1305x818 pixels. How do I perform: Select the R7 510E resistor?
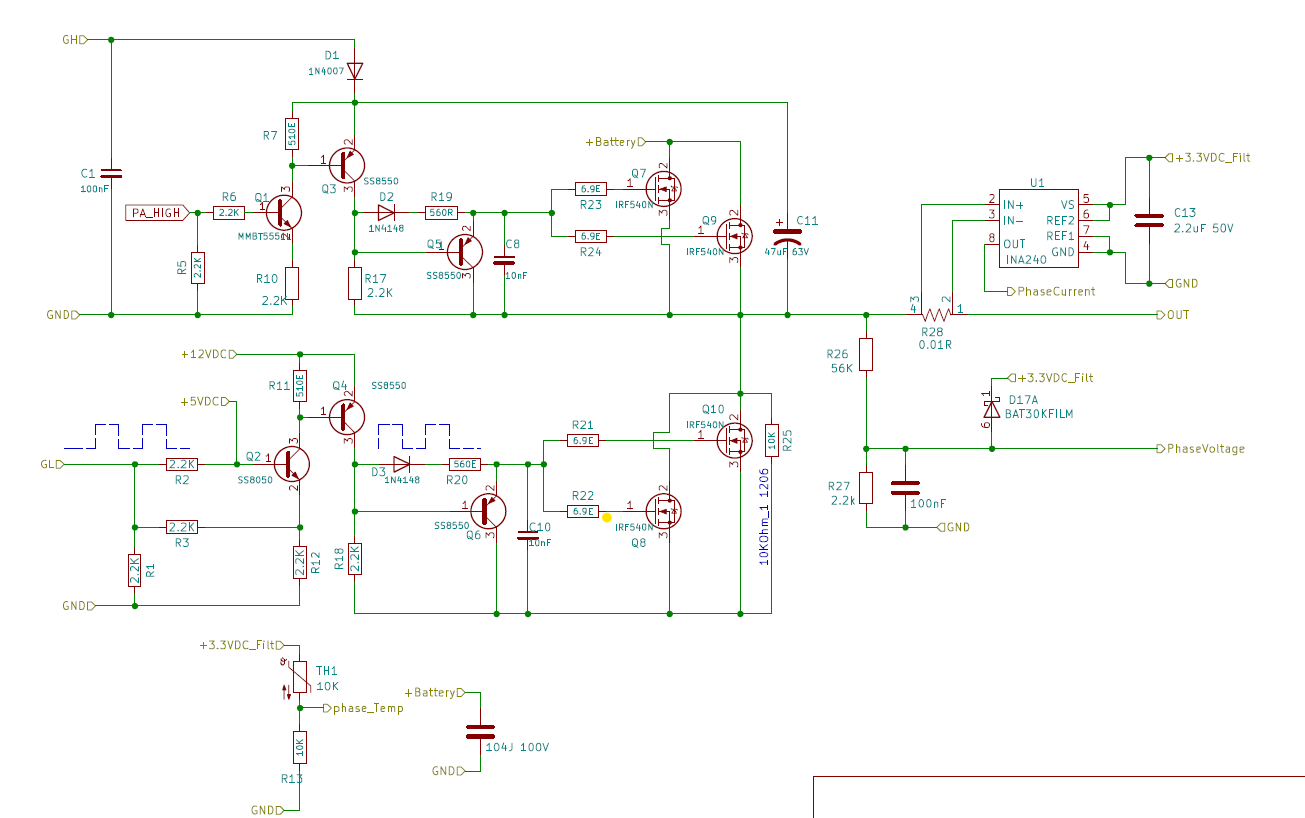click(x=292, y=134)
